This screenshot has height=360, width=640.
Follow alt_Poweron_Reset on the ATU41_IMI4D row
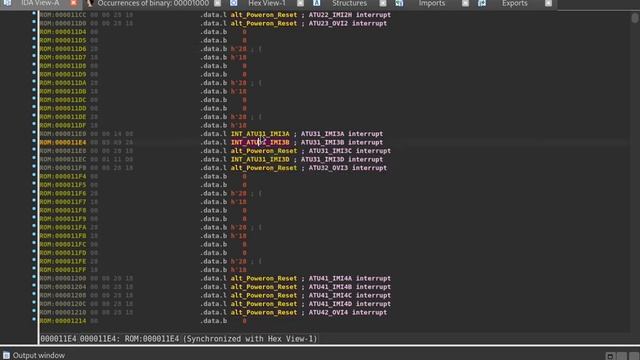264,304
